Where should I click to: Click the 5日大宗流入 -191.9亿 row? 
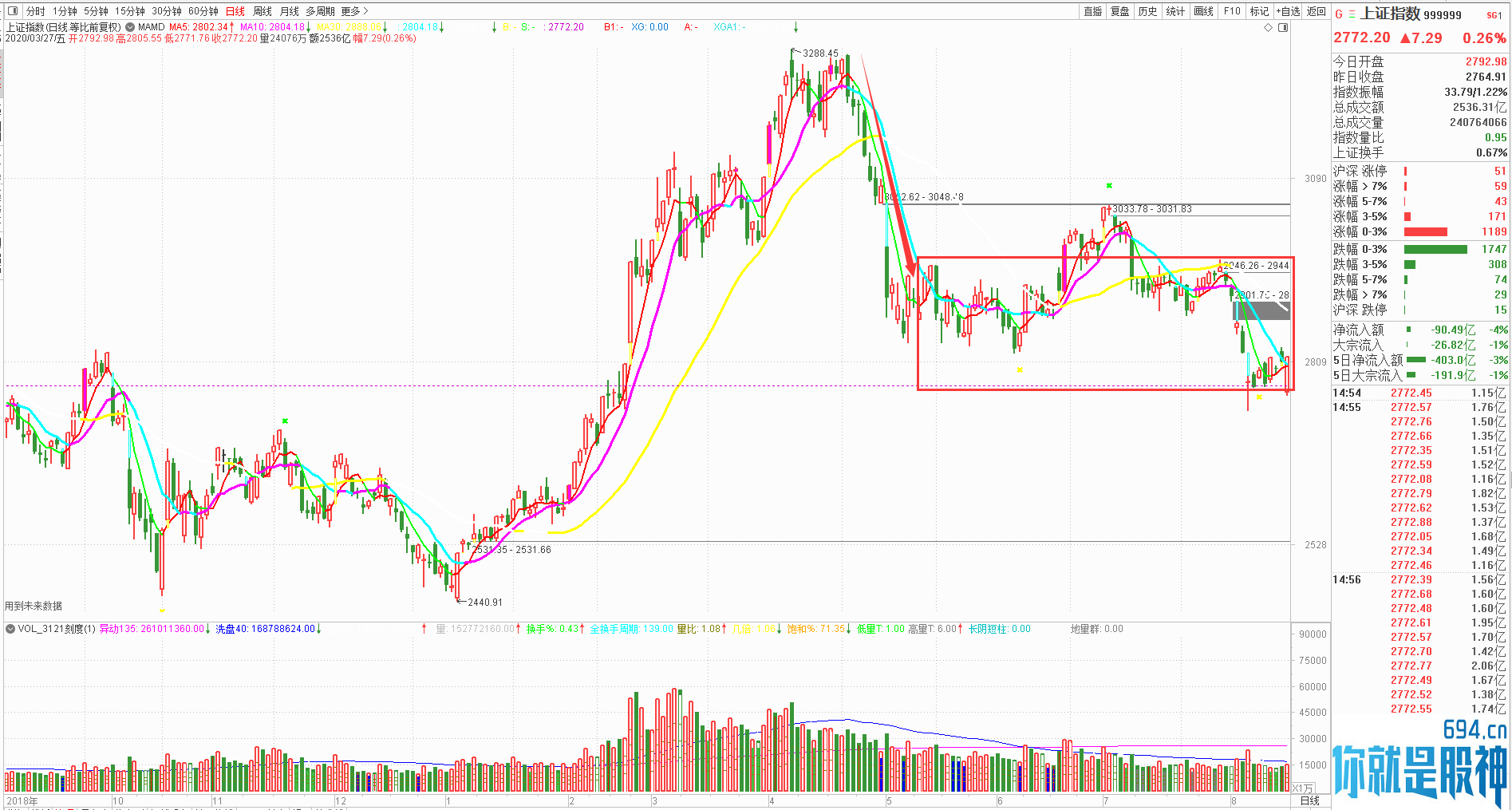[1420, 375]
